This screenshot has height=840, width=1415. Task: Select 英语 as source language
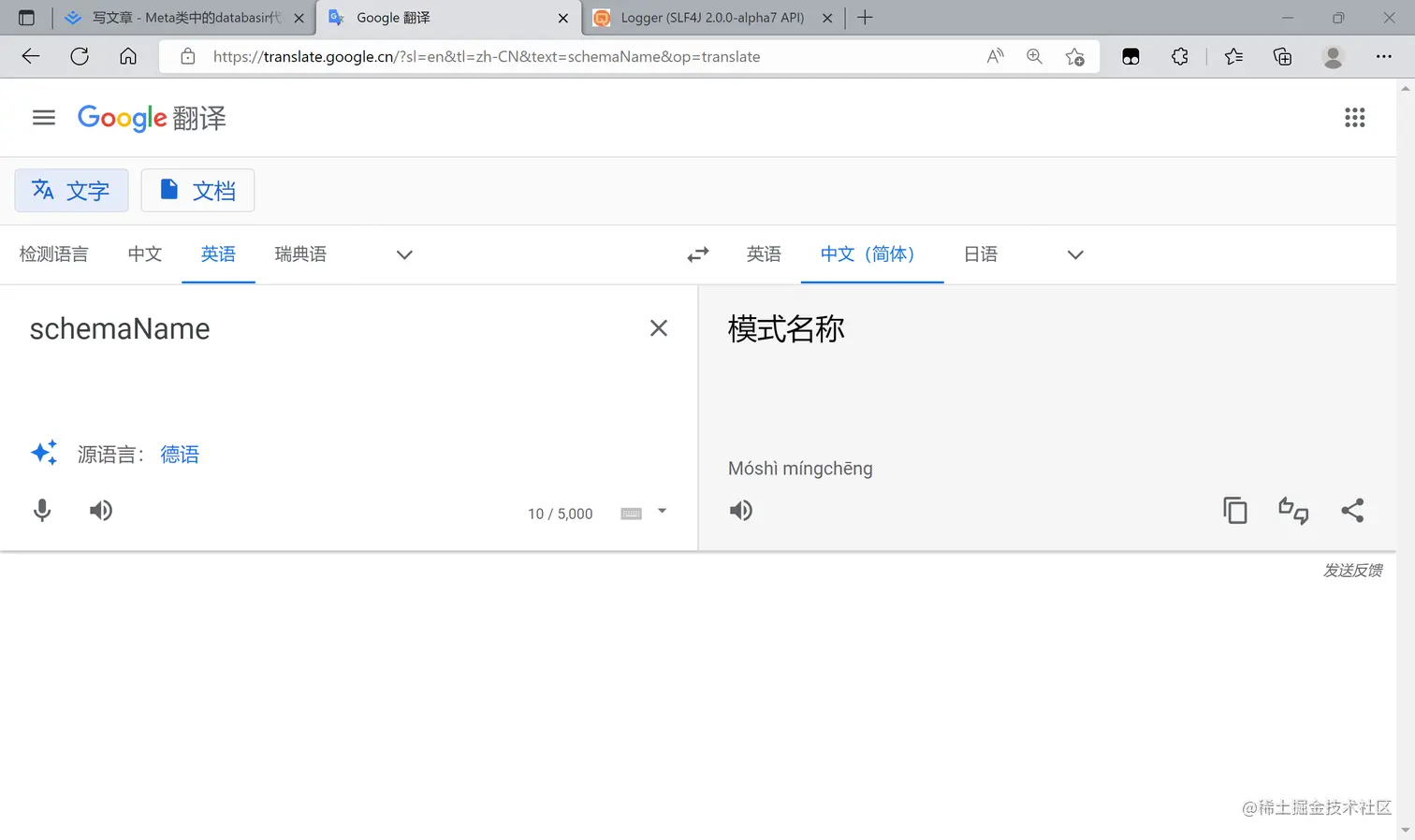(x=218, y=254)
